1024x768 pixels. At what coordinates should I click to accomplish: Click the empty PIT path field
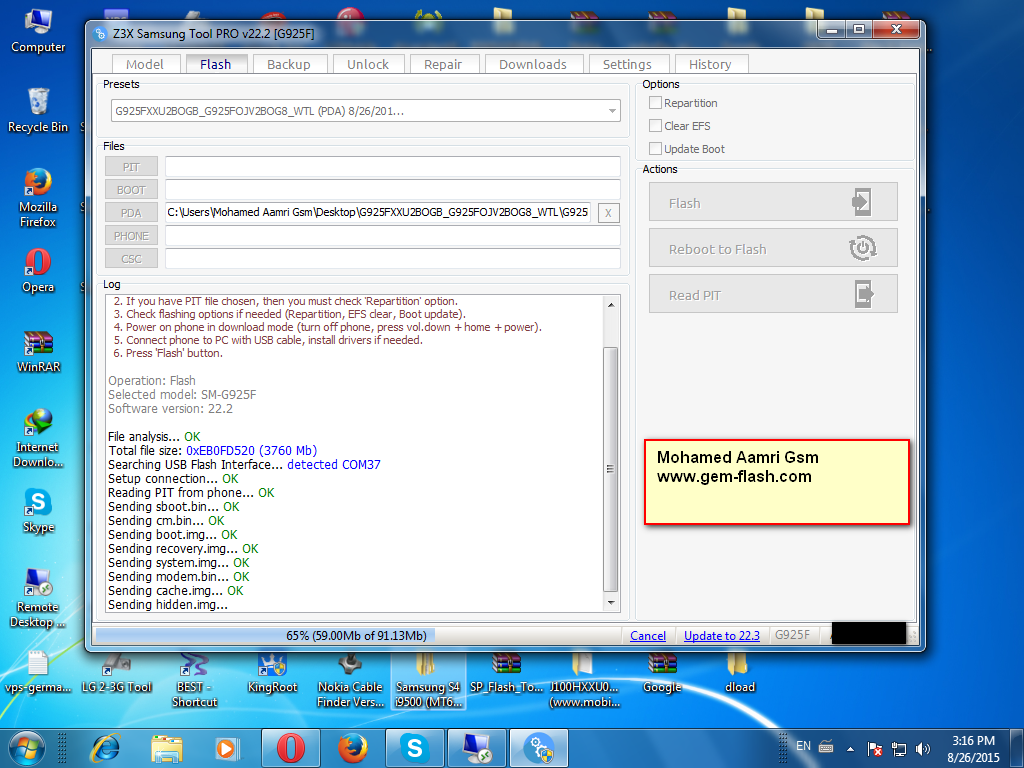point(392,167)
